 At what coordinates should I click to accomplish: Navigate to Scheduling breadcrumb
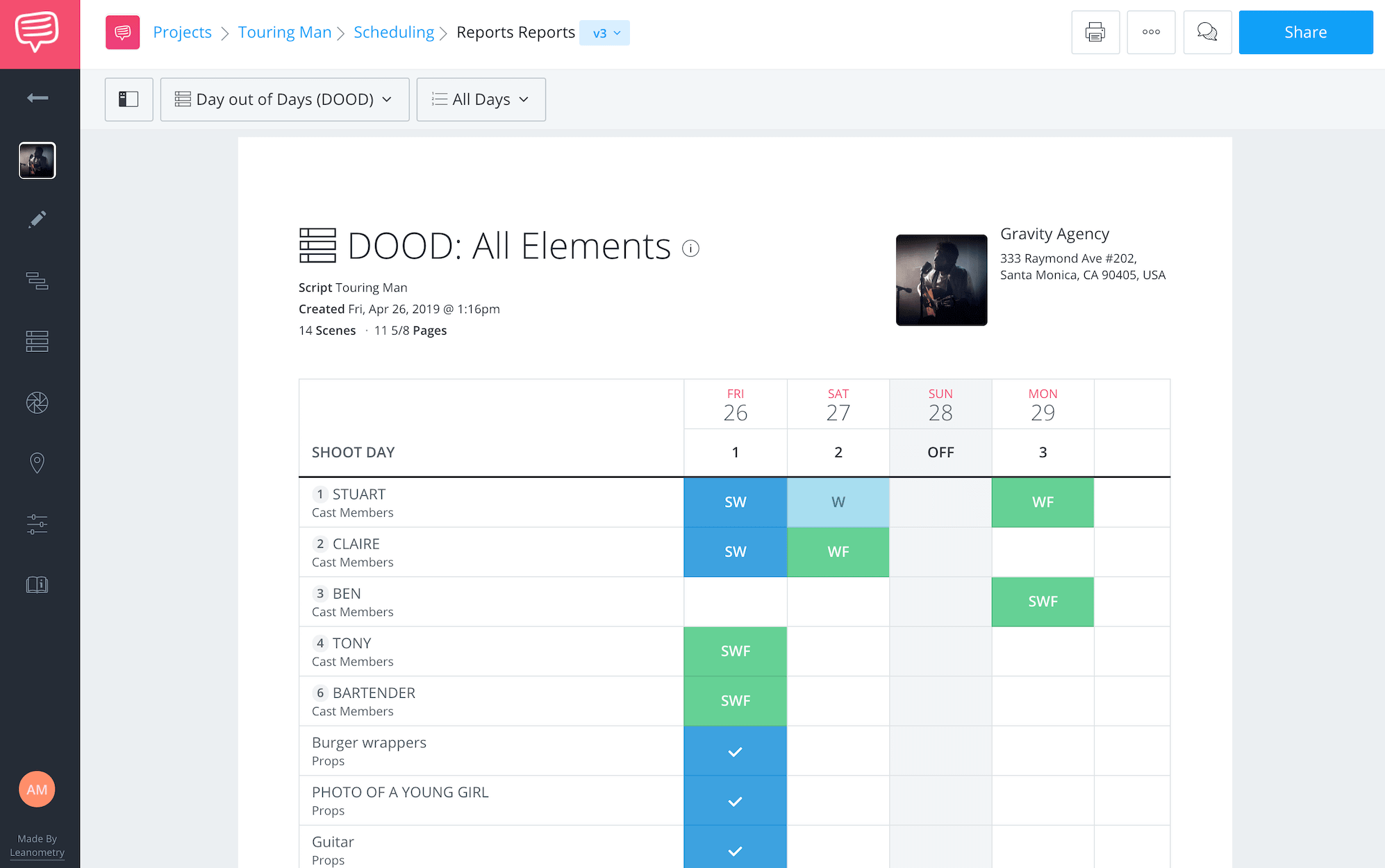pos(393,33)
